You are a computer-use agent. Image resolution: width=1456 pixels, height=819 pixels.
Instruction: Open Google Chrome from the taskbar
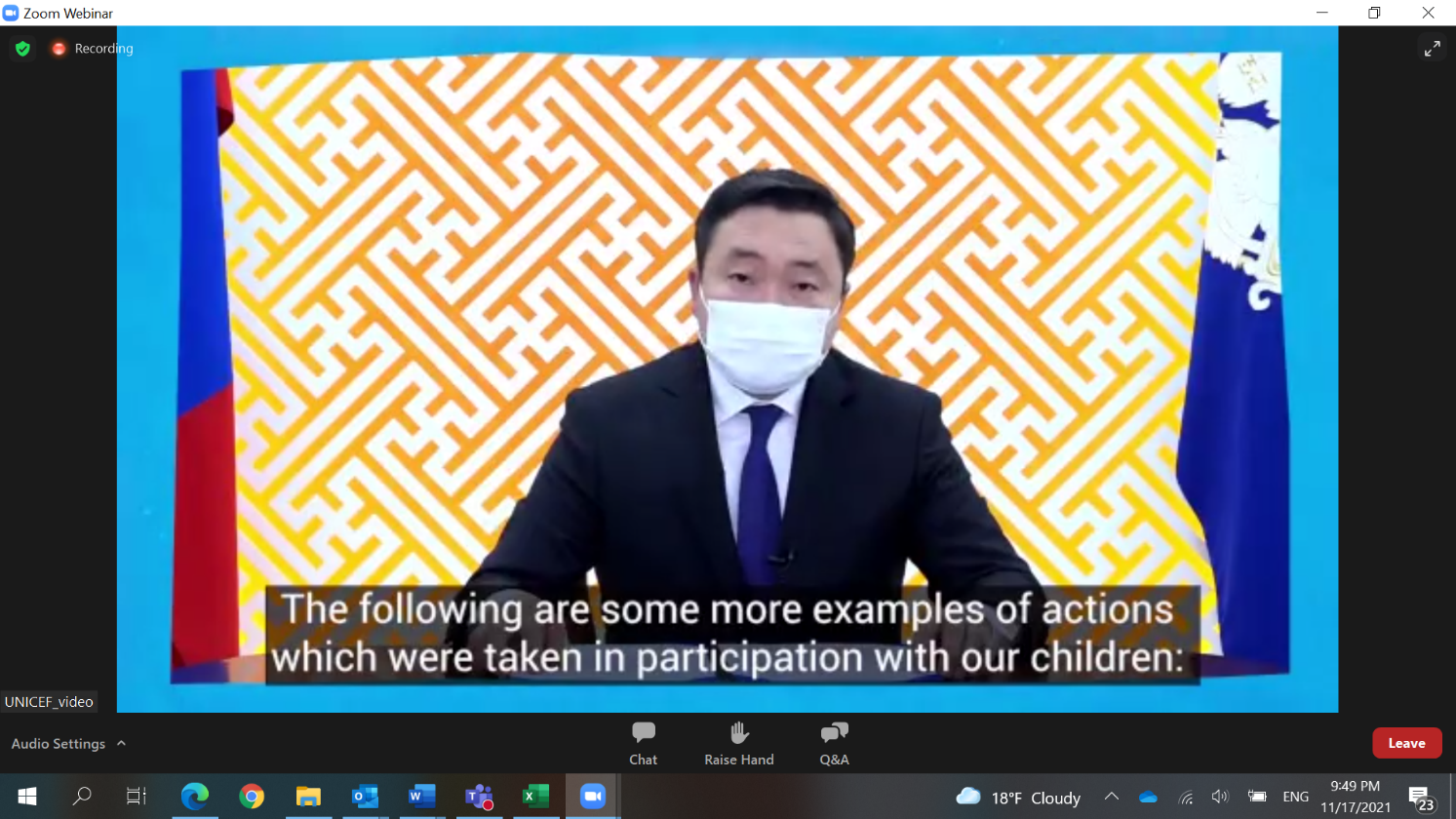click(252, 797)
